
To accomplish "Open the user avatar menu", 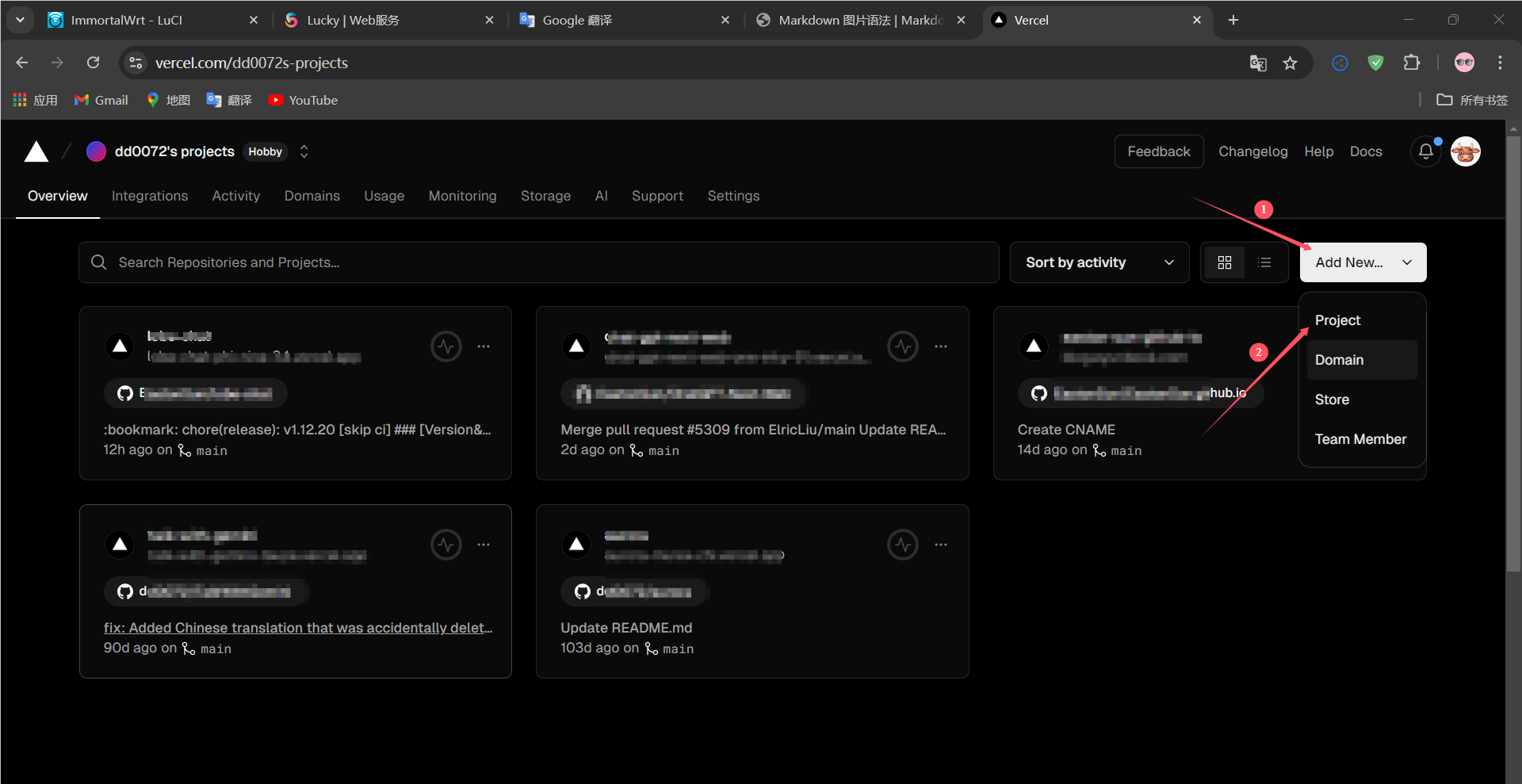I will (x=1465, y=151).
